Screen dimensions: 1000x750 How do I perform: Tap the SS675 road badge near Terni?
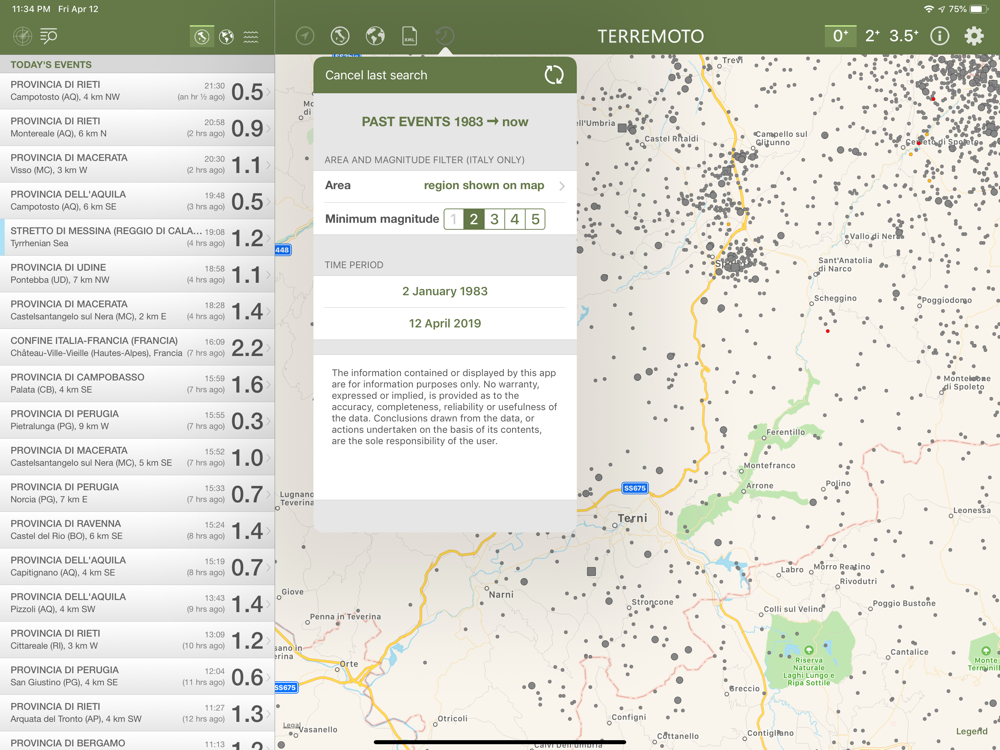tap(635, 489)
